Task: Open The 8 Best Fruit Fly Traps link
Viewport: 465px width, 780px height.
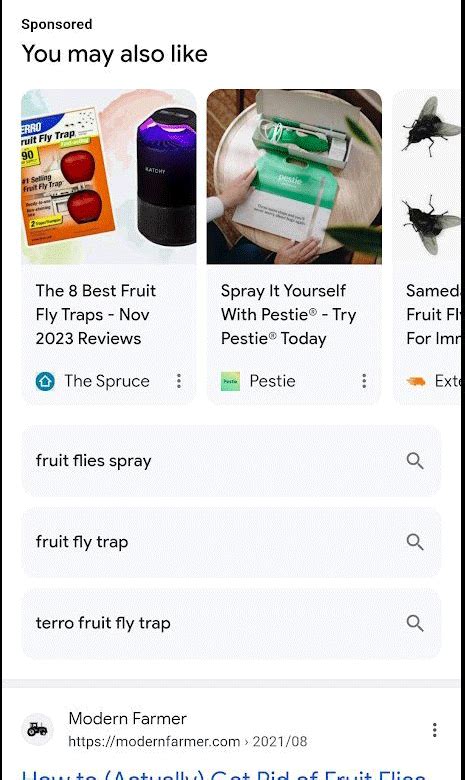Action: coord(96,314)
